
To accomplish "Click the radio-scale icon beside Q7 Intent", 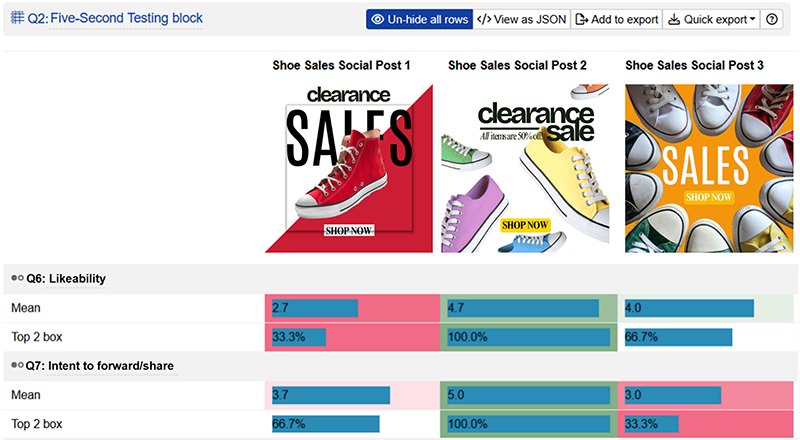I will pos(17,366).
